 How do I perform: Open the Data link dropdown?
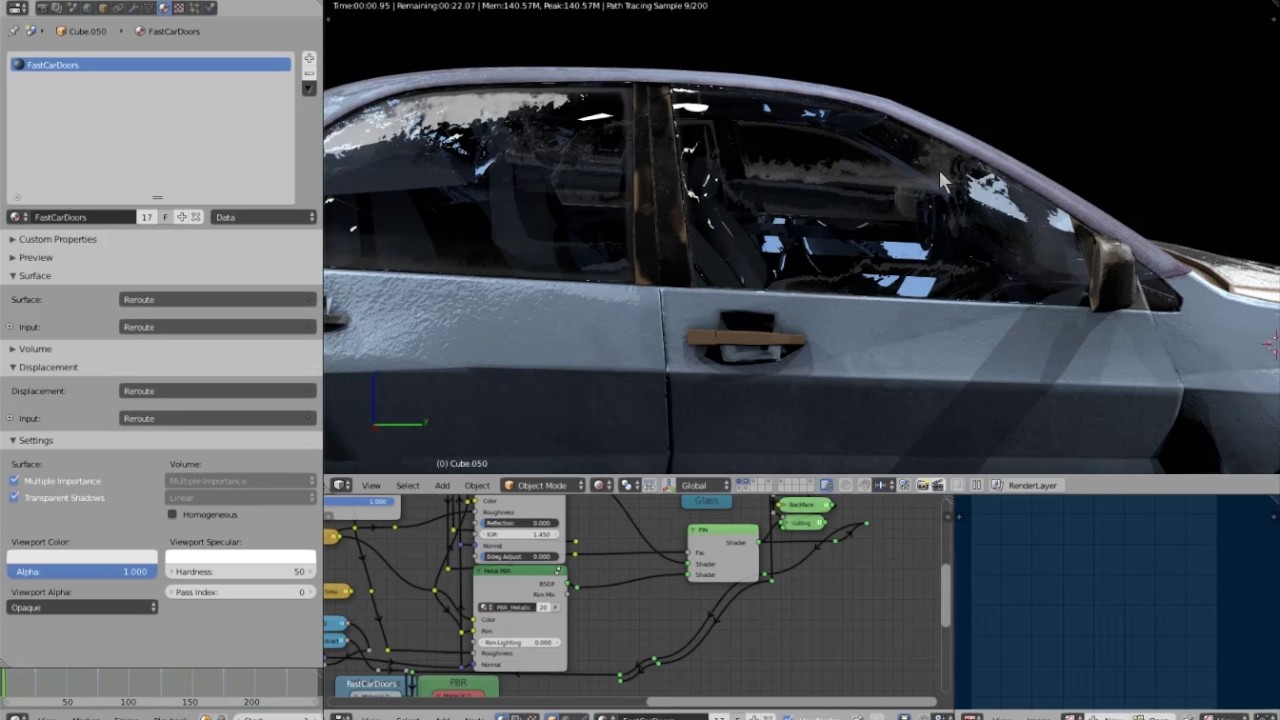pos(264,217)
